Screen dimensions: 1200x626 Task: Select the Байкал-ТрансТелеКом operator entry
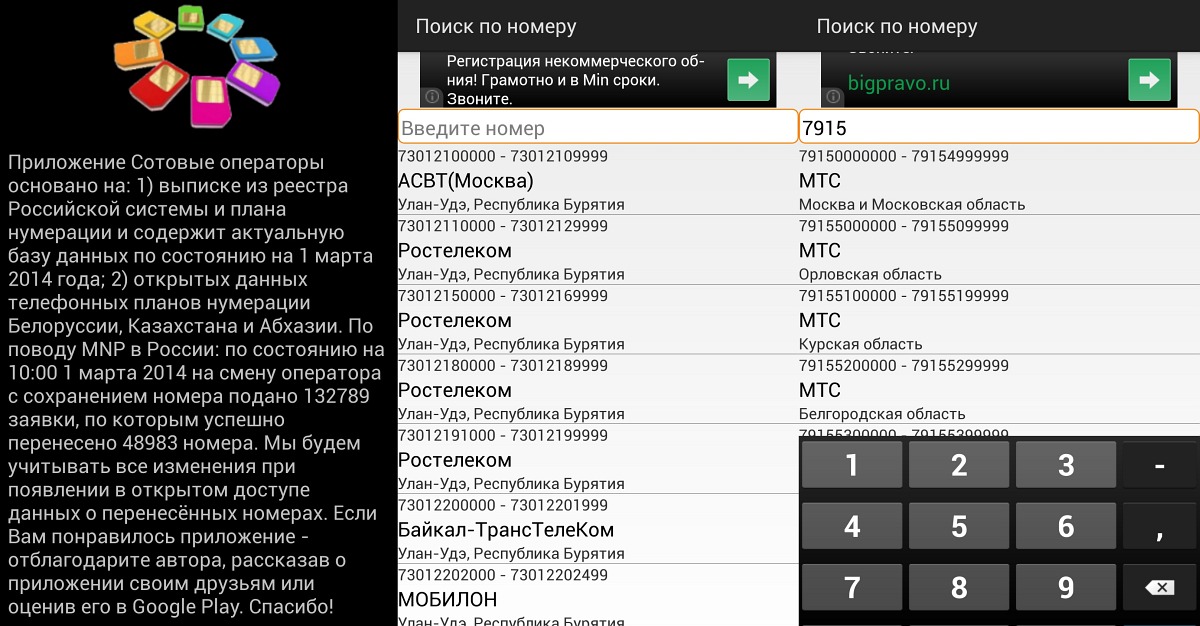coord(506,530)
